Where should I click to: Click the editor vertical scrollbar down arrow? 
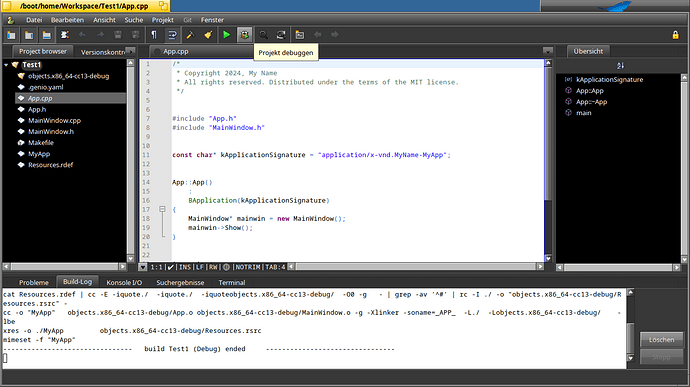(x=548, y=258)
